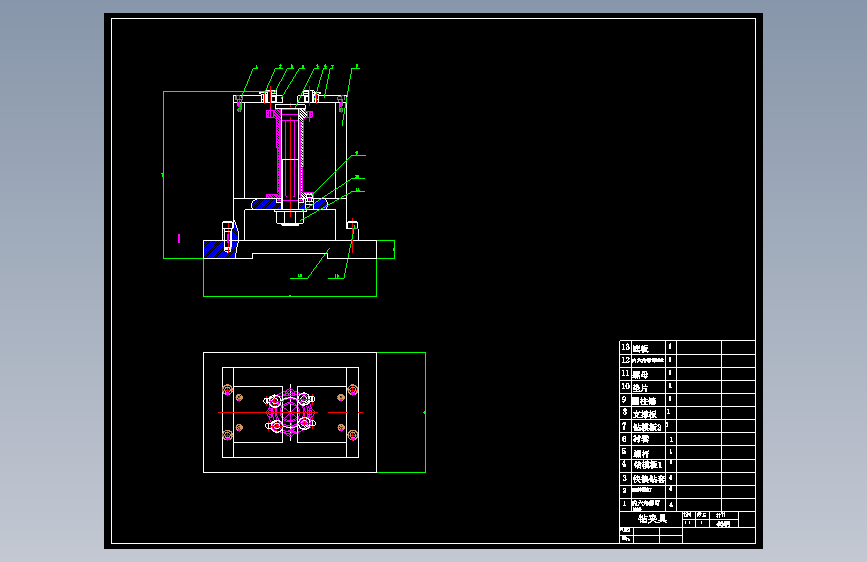Image resolution: width=867 pixels, height=562 pixels.
Task: Click the 垫片 entry in row 10
Action: (x=641, y=388)
